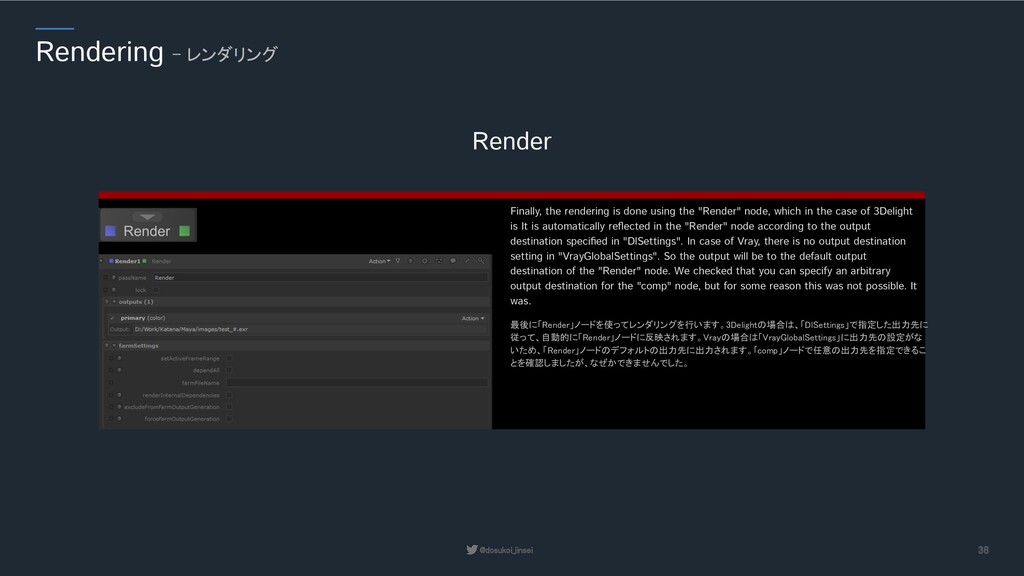Open the arrow tab atop the Render node
The image size is (1024, 576).
[x=148, y=217]
